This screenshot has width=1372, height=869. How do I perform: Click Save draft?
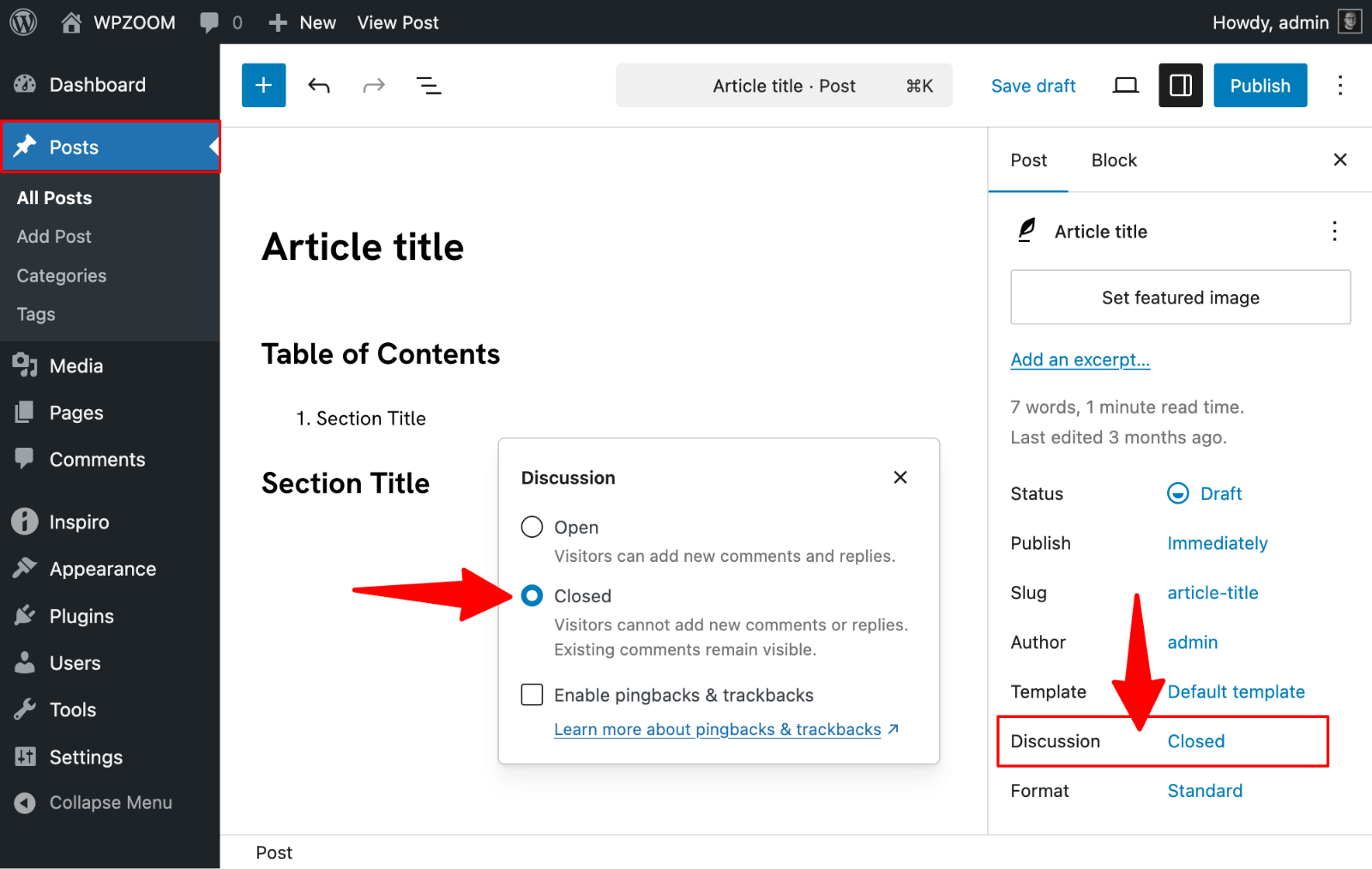[1033, 86]
